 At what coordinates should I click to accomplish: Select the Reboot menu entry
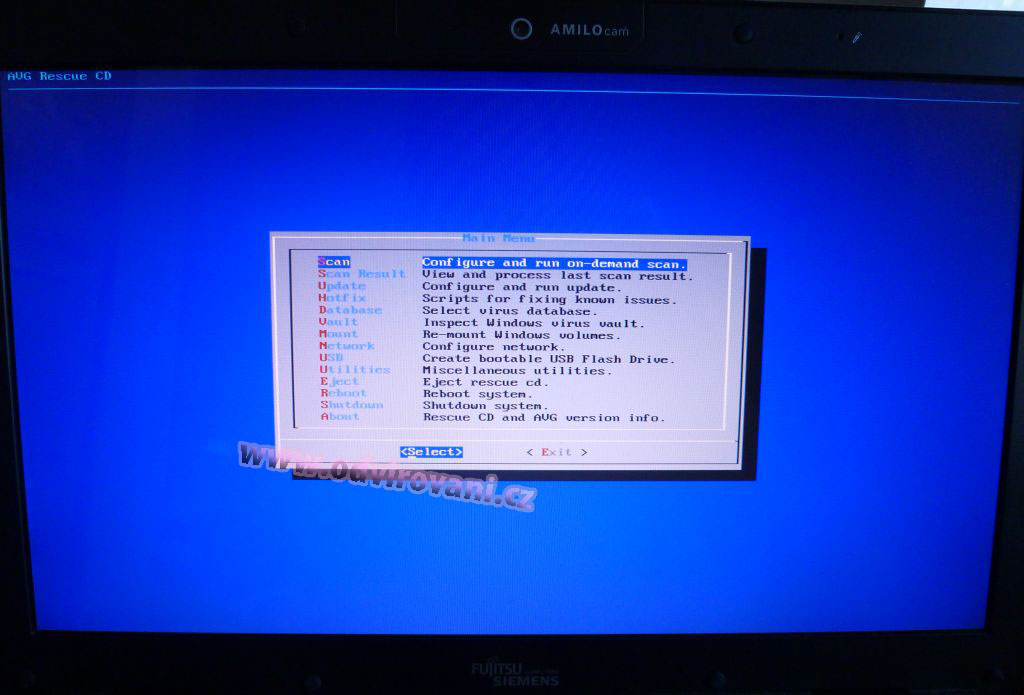344,393
